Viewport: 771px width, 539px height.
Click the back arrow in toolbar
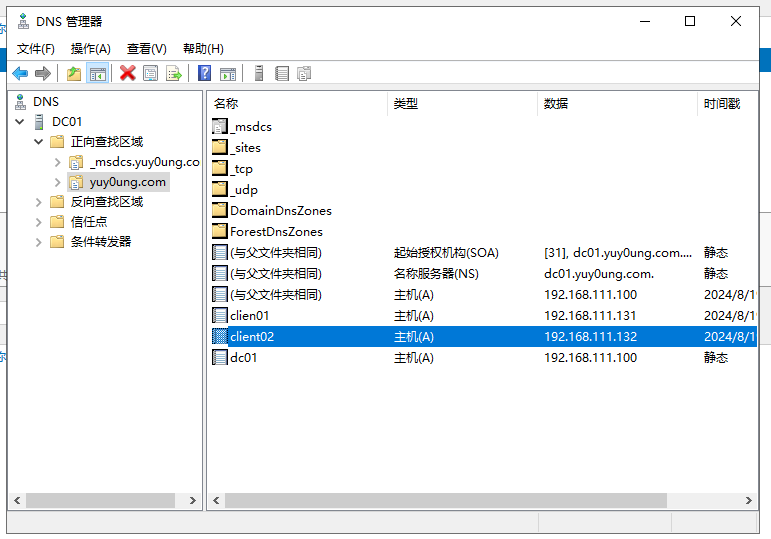point(20,73)
